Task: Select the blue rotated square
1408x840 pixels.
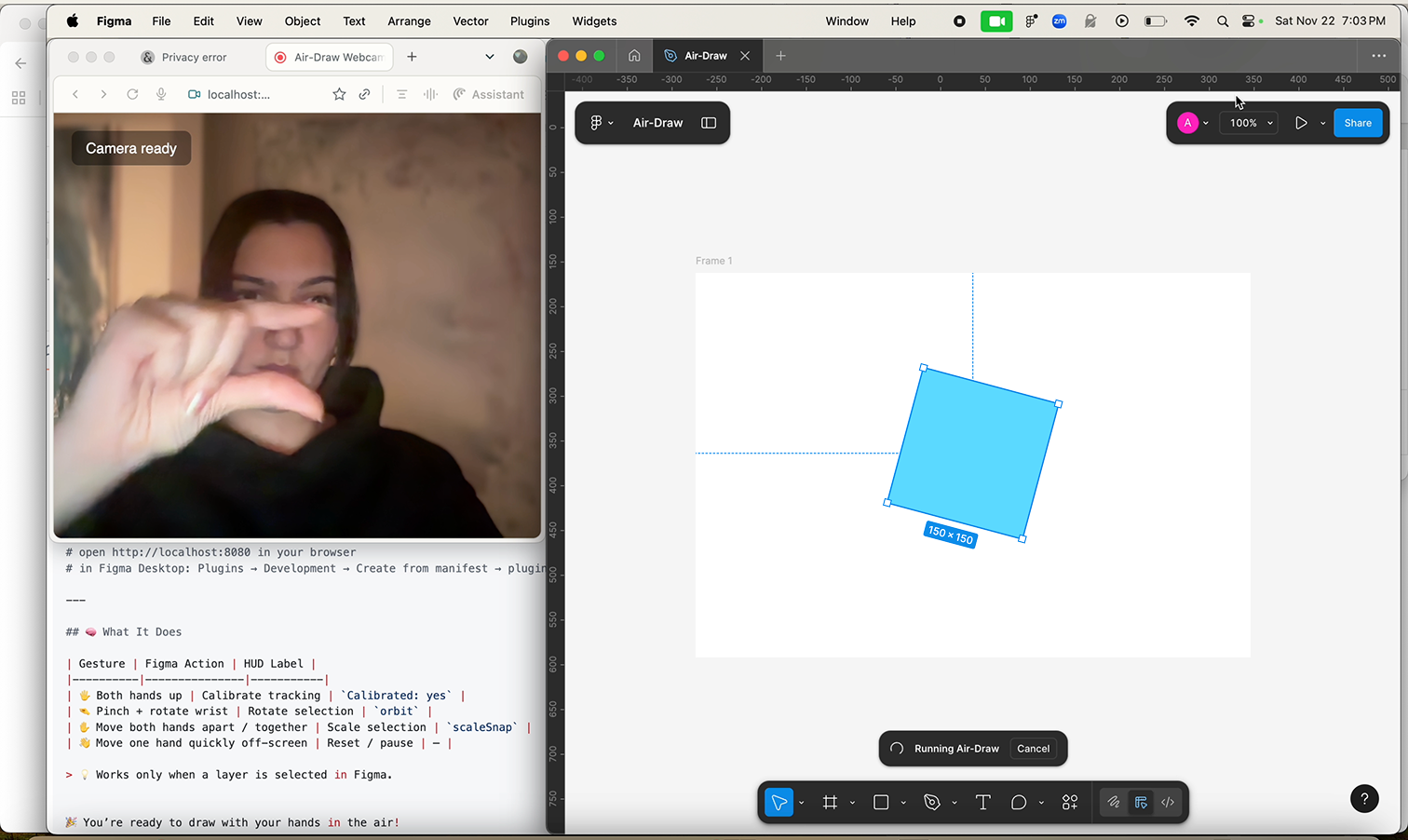Action: [x=973, y=454]
